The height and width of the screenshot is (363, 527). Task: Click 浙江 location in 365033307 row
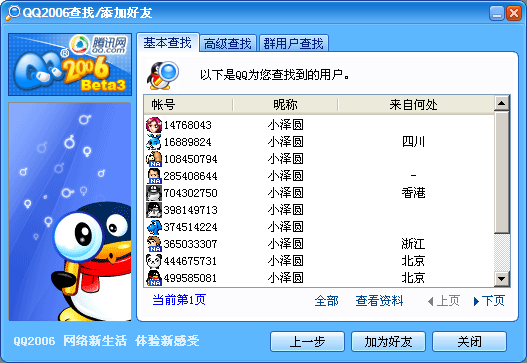(413, 244)
